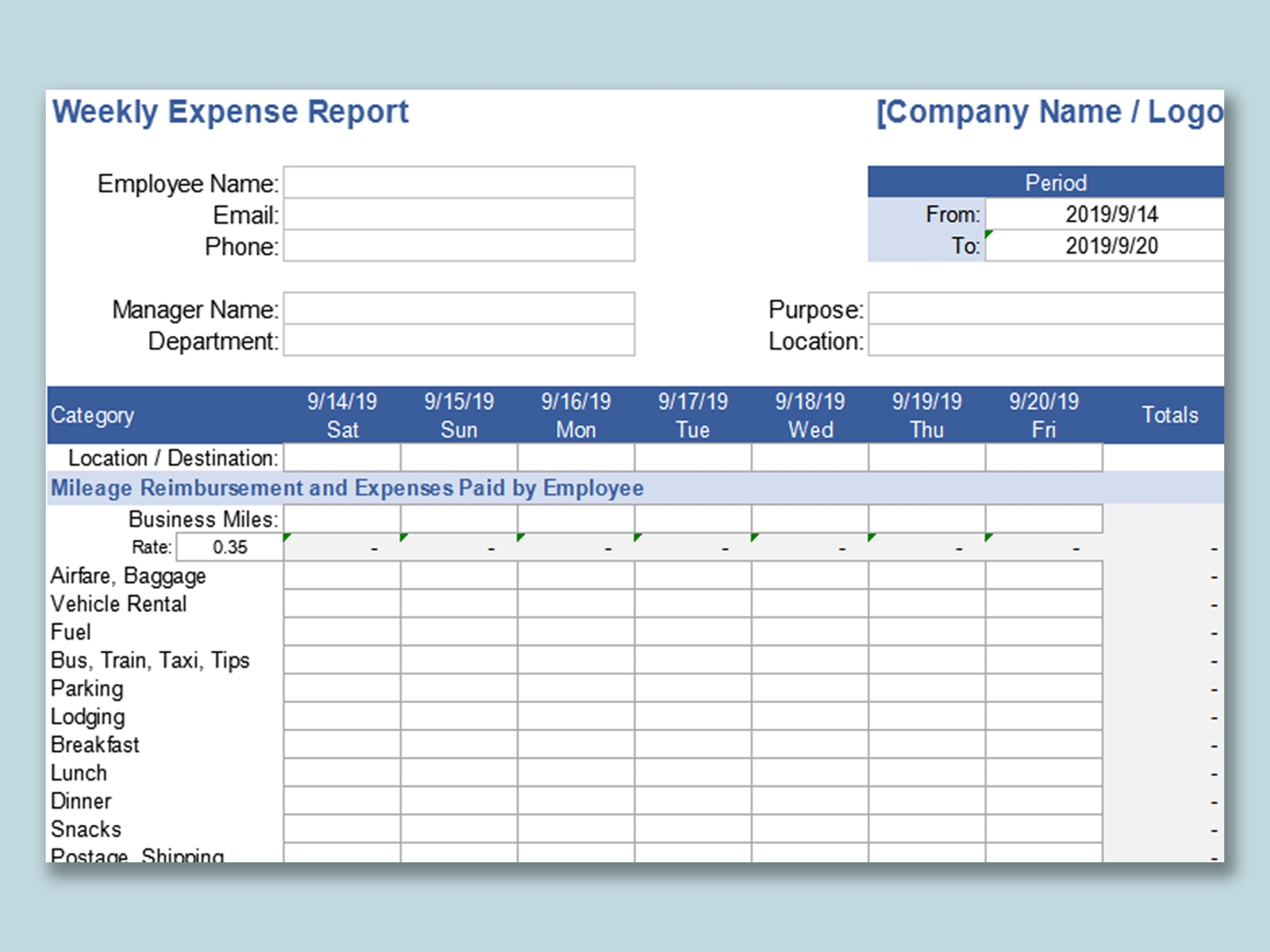Screen dimensions: 1270x952
Task: Select the Rate cell showing 0.35
Action: (229, 548)
